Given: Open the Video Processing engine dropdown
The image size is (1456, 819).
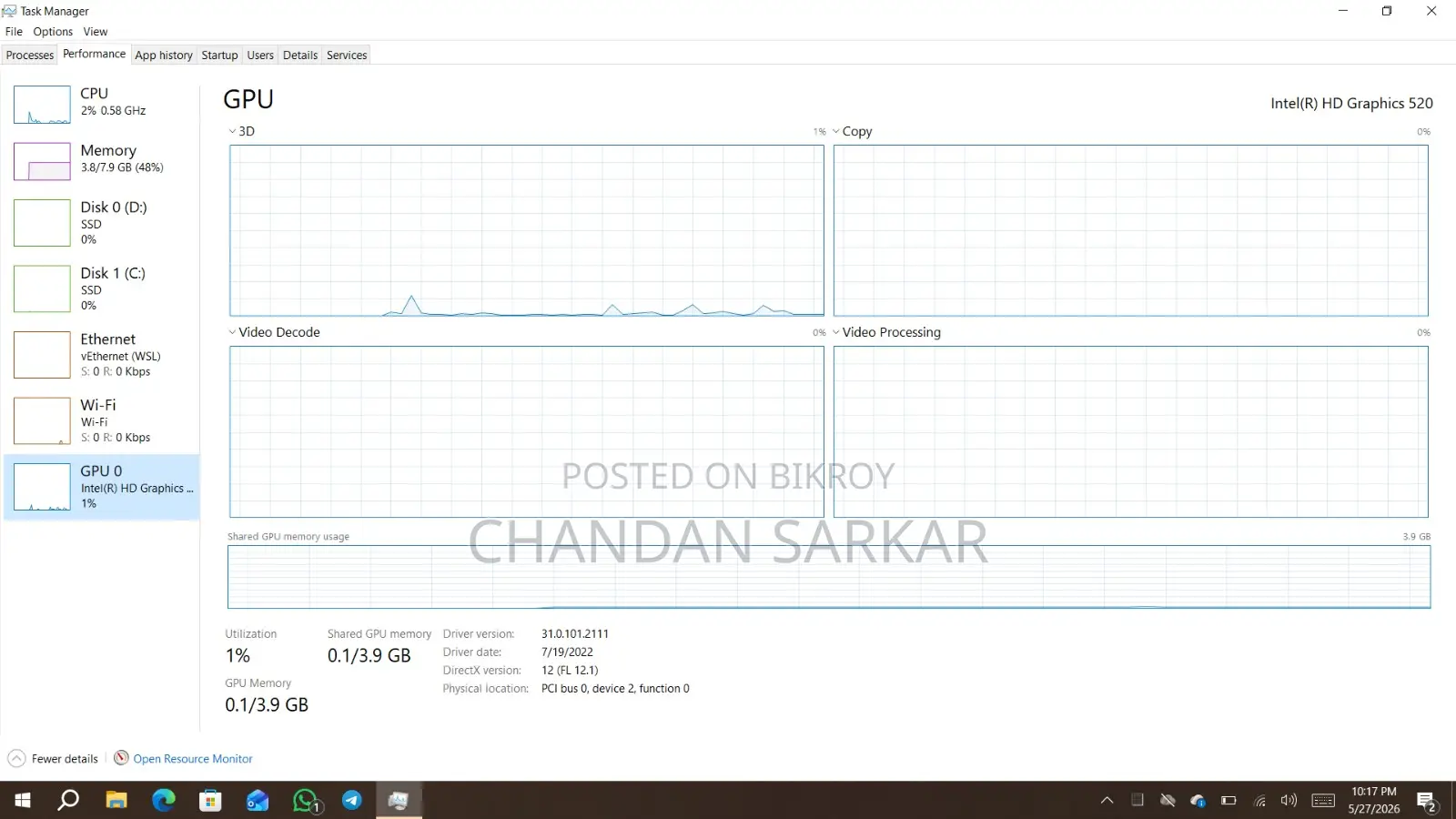Looking at the screenshot, I should [886, 333].
